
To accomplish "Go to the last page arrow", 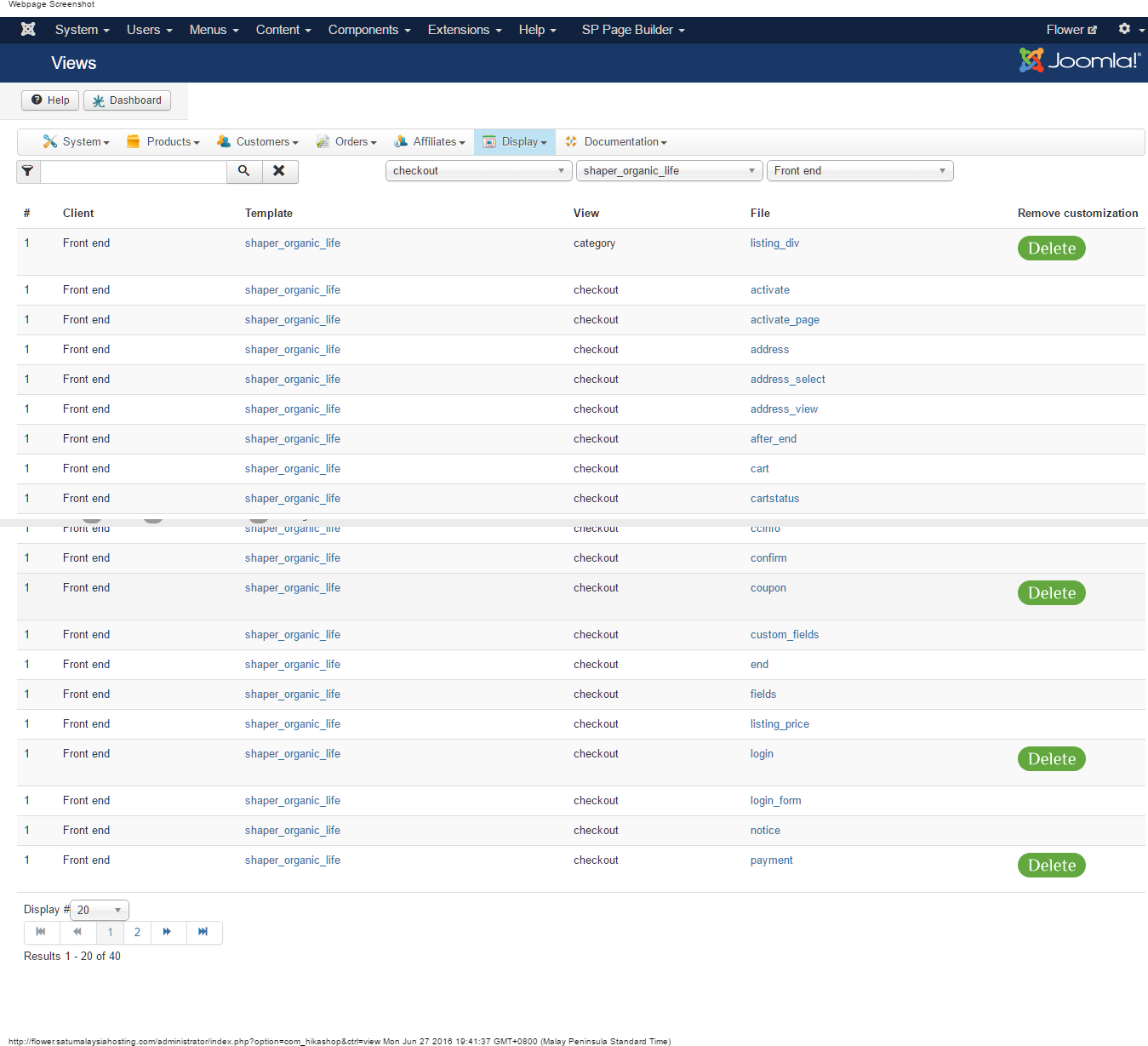I will pos(203,932).
